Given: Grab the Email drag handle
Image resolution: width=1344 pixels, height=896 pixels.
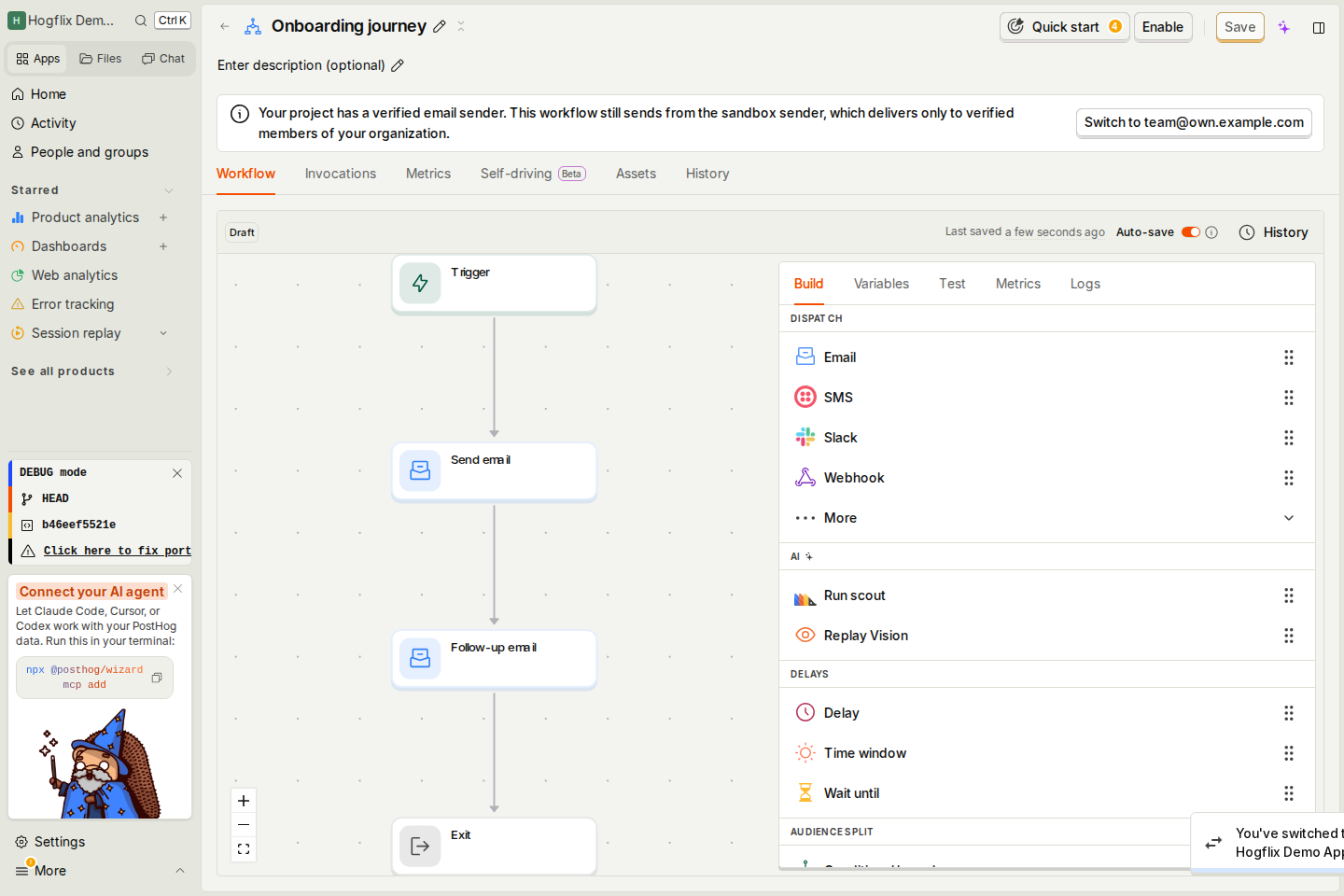Looking at the screenshot, I should coord(1289,357).
